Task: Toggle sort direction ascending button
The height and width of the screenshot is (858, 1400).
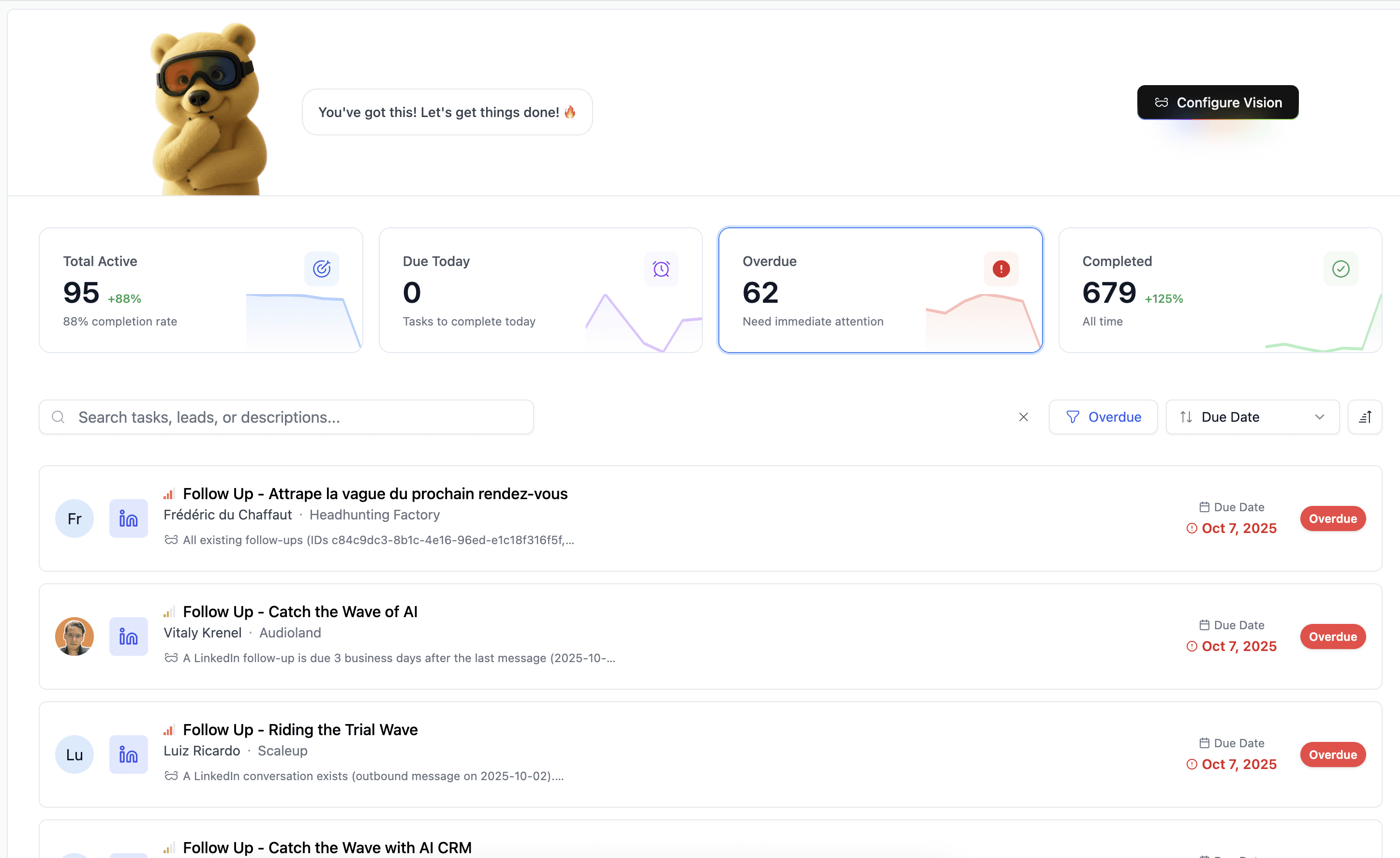Action: tap(1365, 417)
